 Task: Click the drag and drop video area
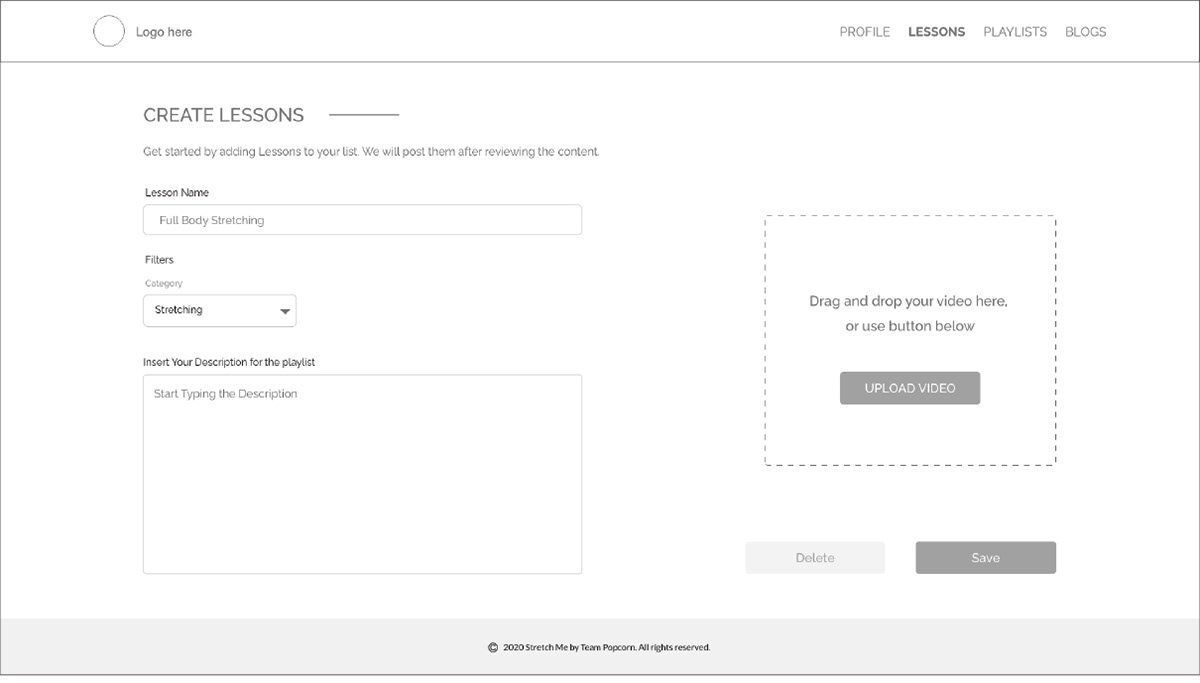point(910,340)
